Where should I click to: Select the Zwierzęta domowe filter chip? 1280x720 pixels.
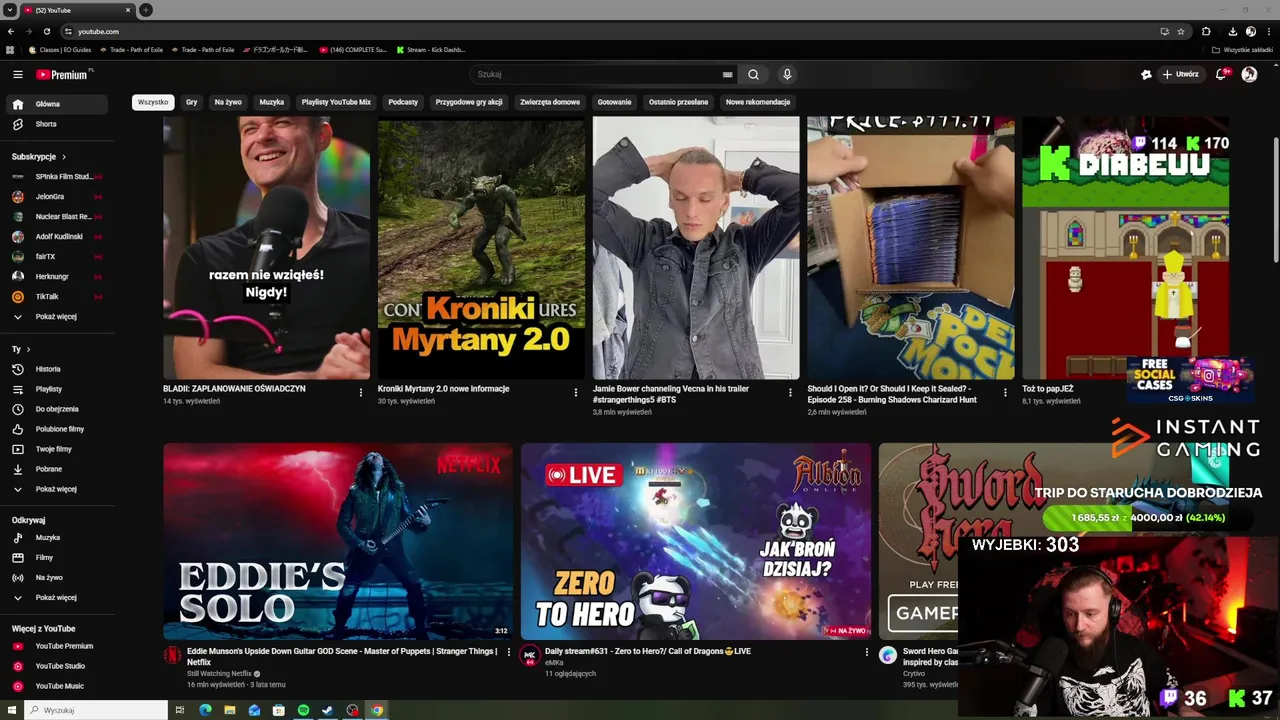click(x=550, y=102)
